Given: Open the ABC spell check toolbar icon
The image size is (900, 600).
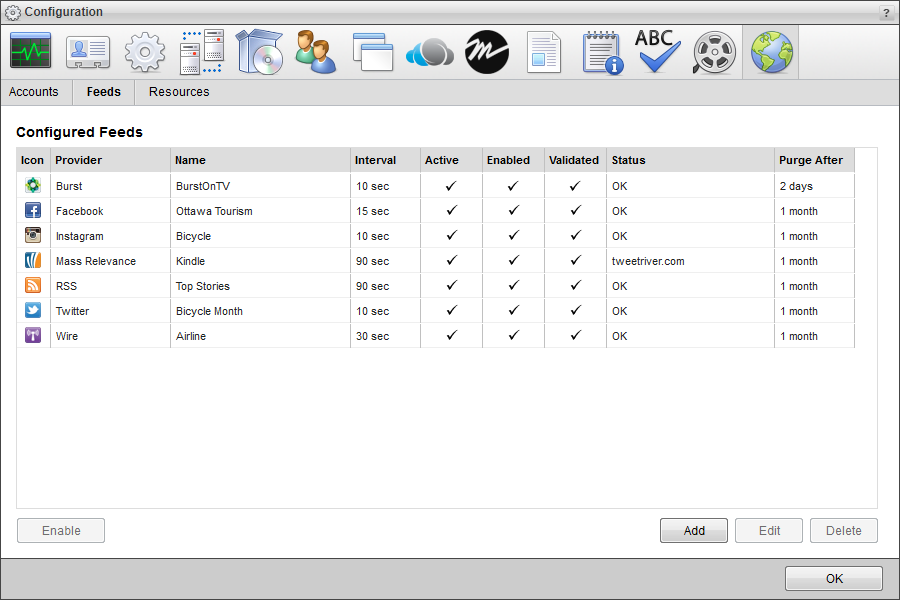Looking at the screenshot, I should click(657, 51).
